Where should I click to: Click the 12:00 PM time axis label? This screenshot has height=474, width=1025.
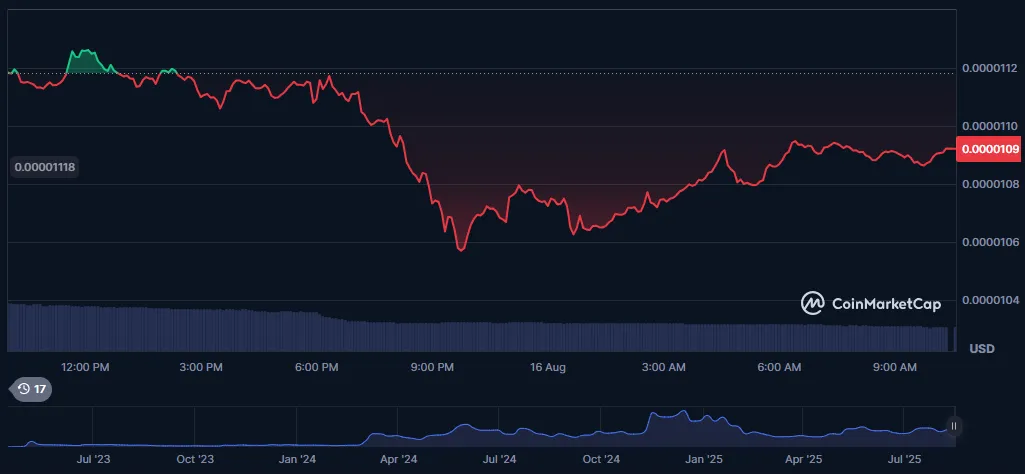(85, 368)
